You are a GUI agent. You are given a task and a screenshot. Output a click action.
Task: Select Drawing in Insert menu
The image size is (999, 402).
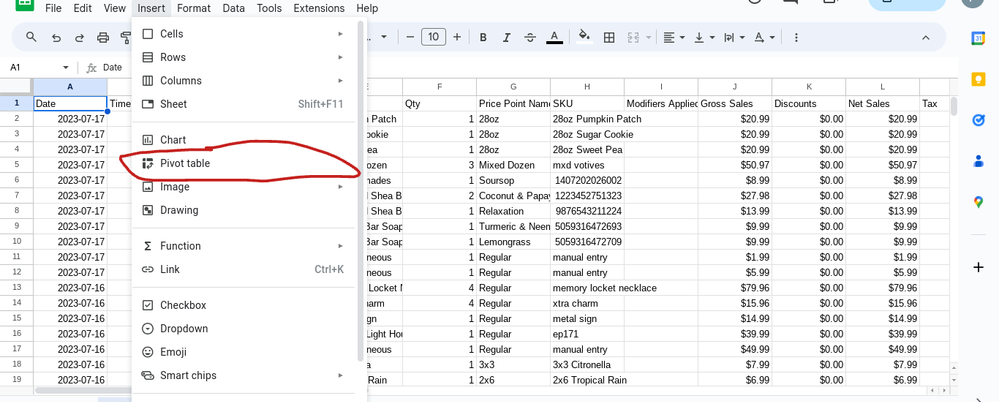click(245, 210)
